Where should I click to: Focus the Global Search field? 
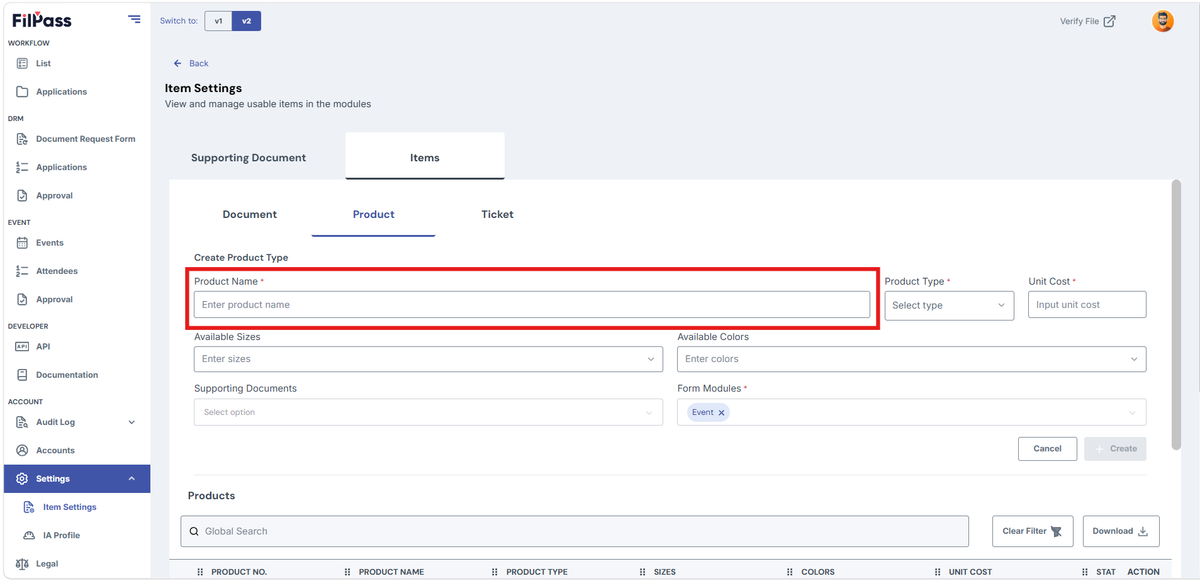click(x=575, y=531)
